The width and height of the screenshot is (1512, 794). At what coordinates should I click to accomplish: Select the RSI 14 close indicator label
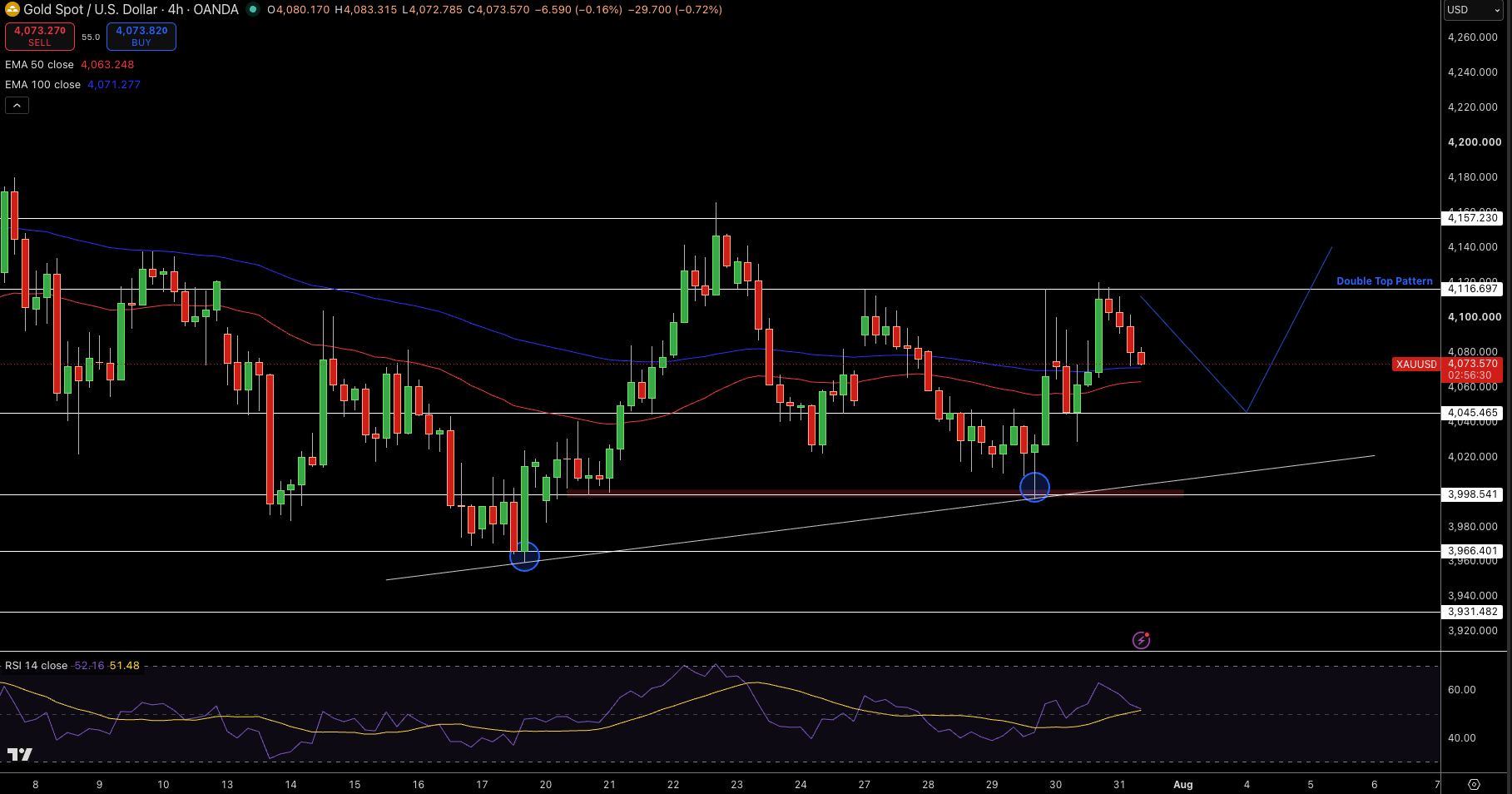tap(37, 666)
